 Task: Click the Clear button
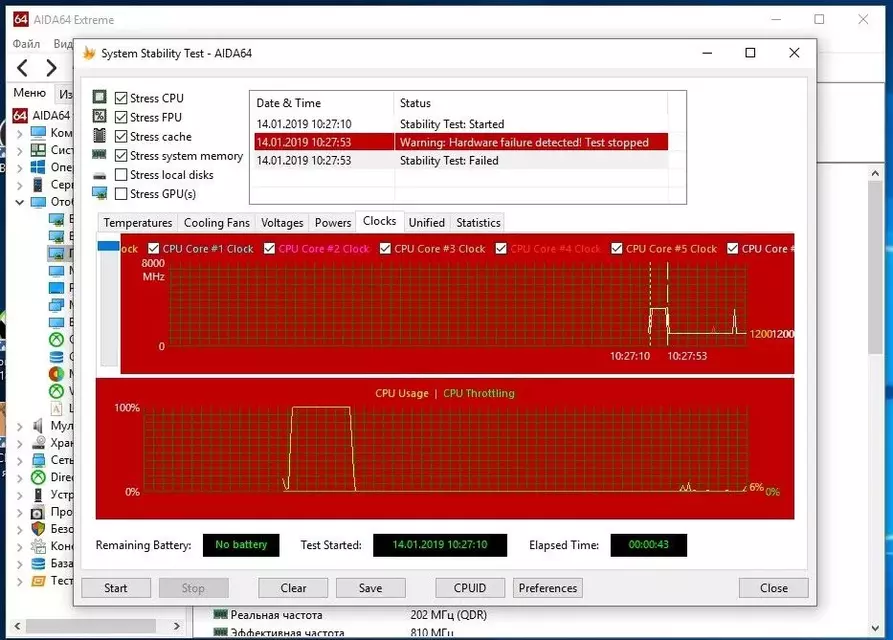click(293, 588)
